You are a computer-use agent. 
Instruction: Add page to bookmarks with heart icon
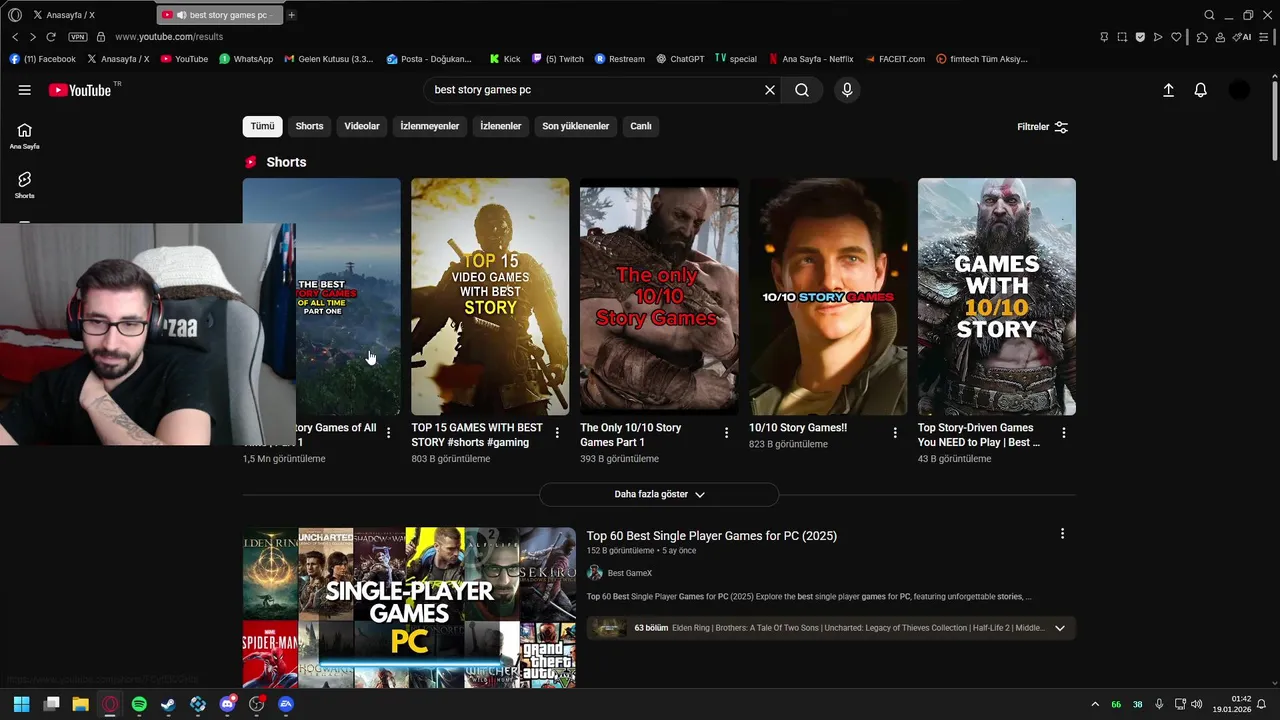[1176, 37]
